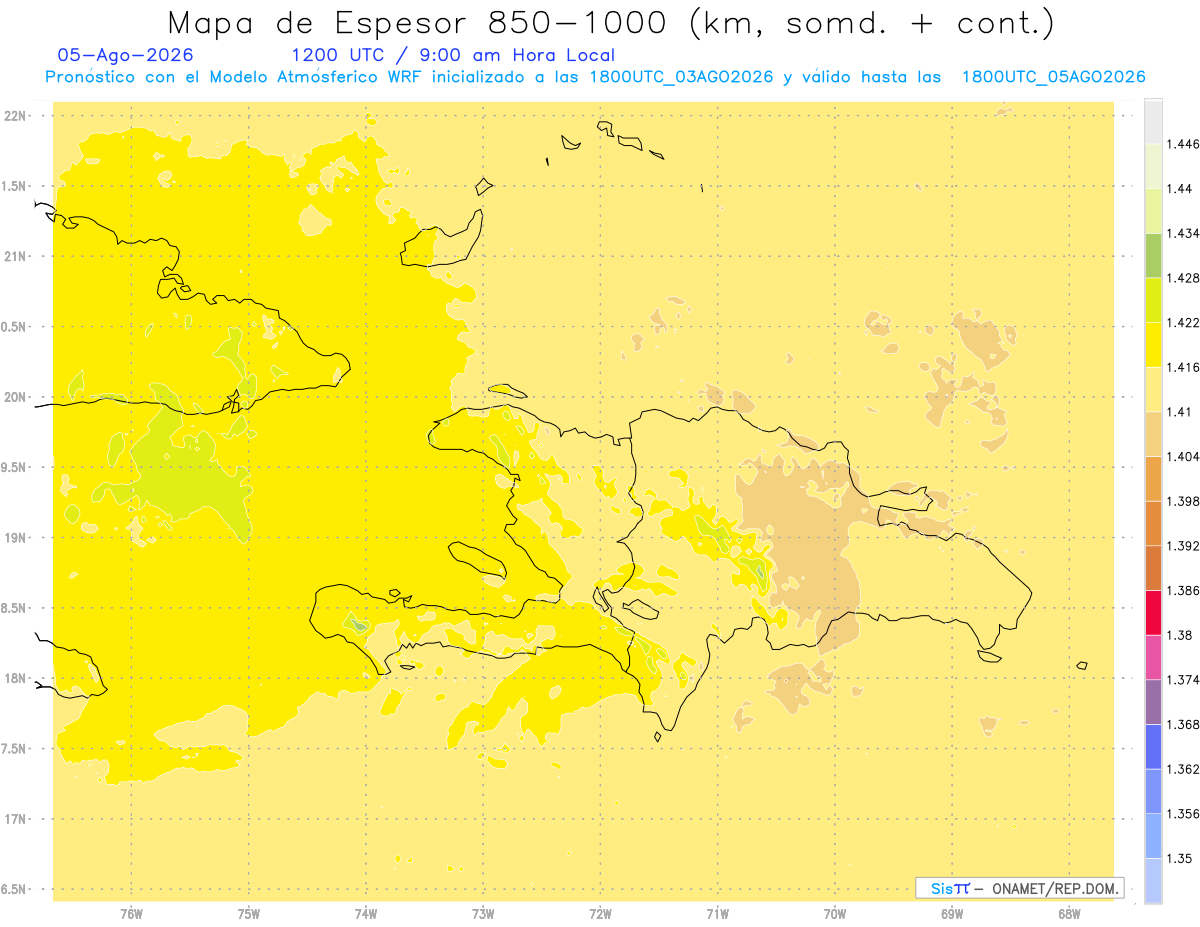Click the pale yellow legend swatch between 1.41 and 1.416

(x=1153, y=389)
